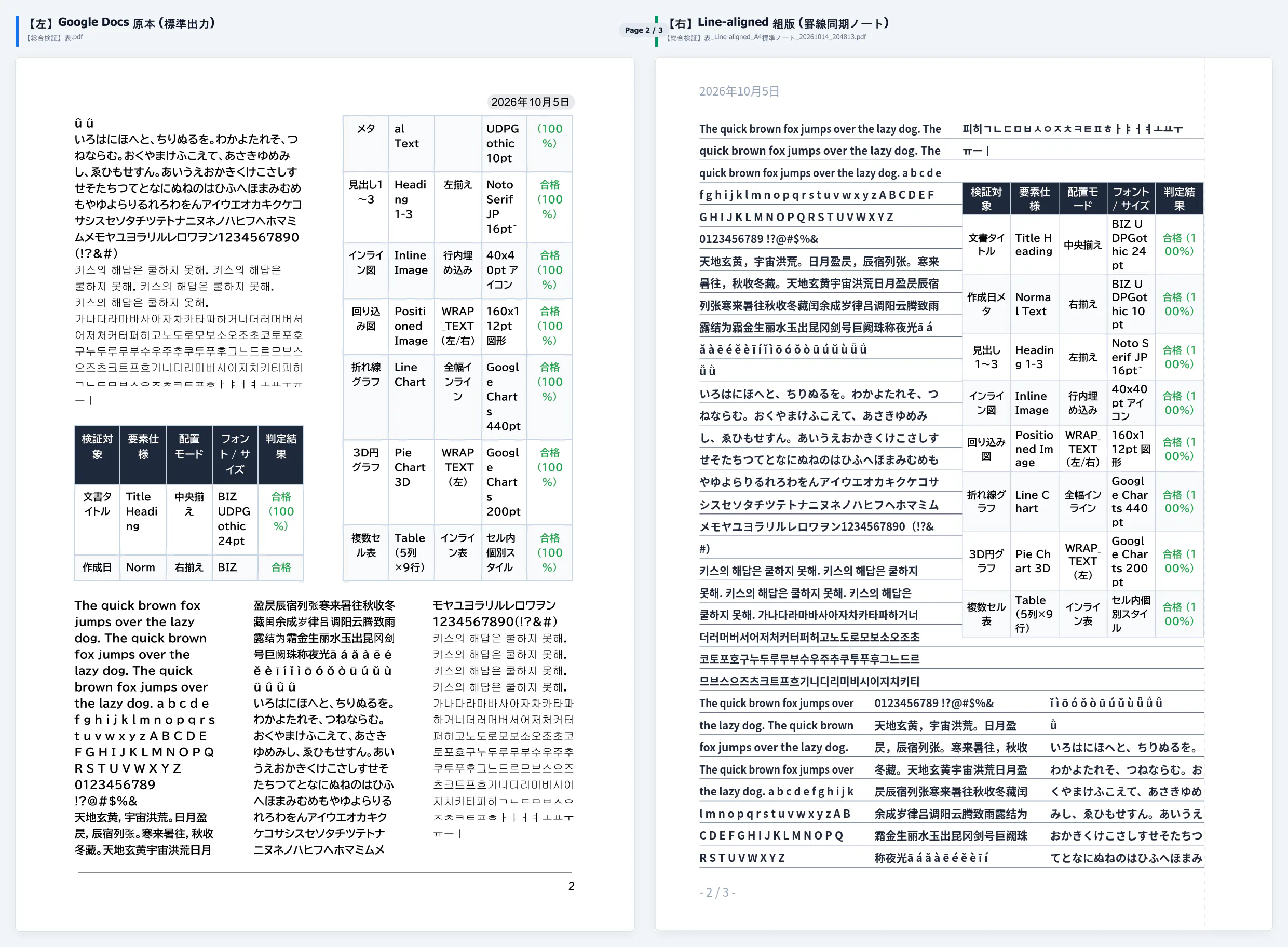Click the line "F G H I J K L M N O P Q" on the left page

click(144, 752)
